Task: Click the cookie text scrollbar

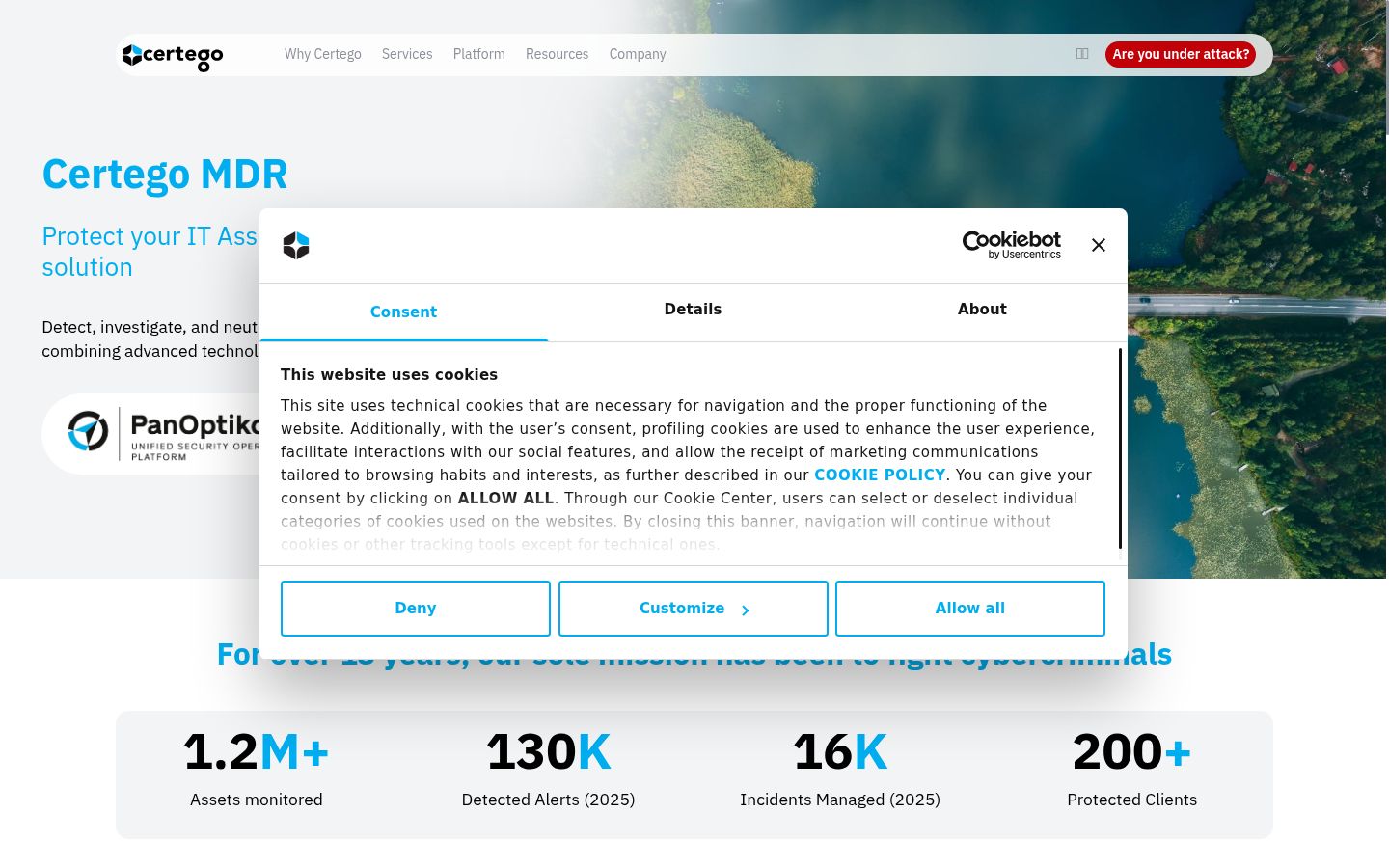Action: point(1120,448)
